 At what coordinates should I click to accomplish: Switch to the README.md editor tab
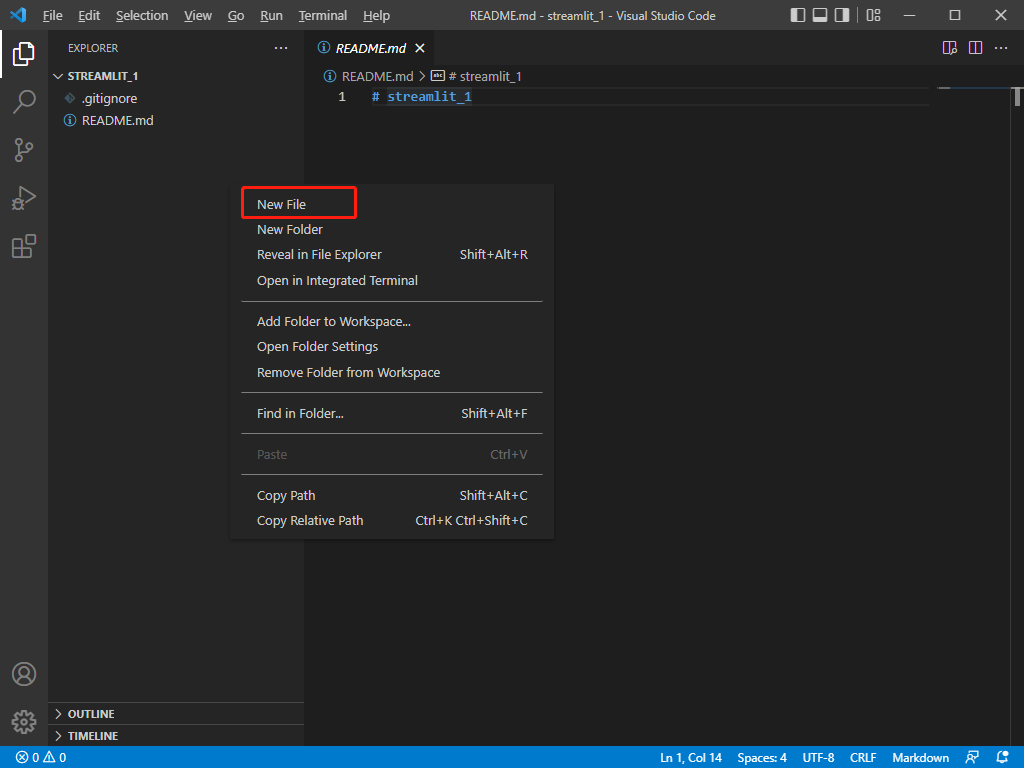370,48
